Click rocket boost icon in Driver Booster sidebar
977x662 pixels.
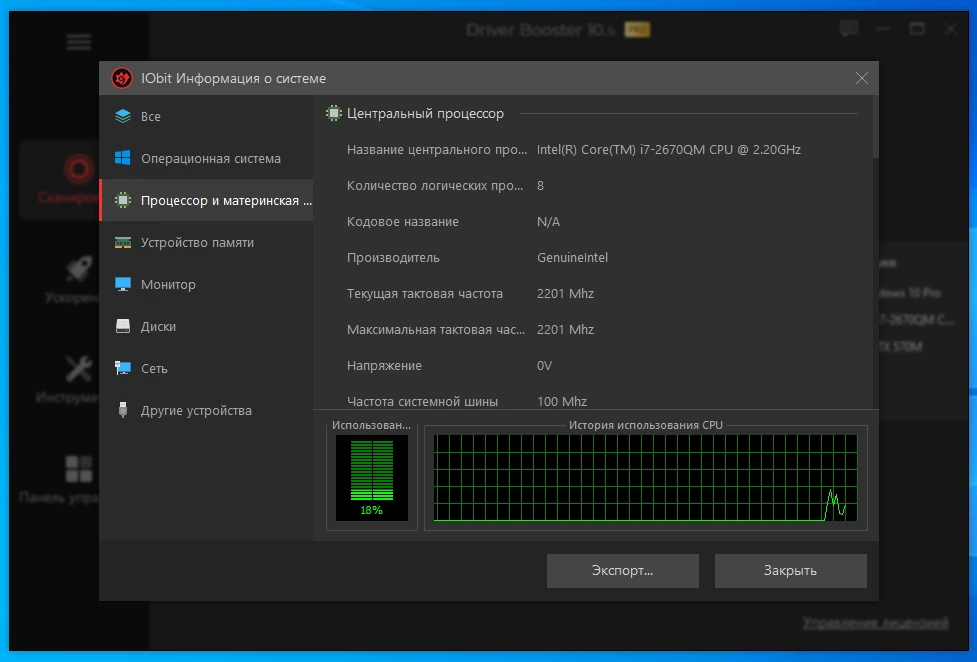[79, 269]
